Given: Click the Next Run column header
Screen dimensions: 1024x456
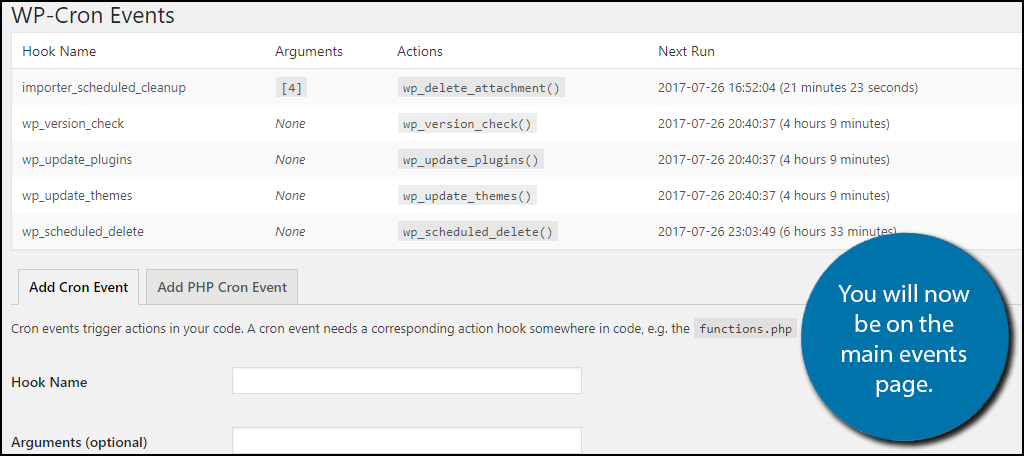Looking at the screenshot, I should click(686, 51).
